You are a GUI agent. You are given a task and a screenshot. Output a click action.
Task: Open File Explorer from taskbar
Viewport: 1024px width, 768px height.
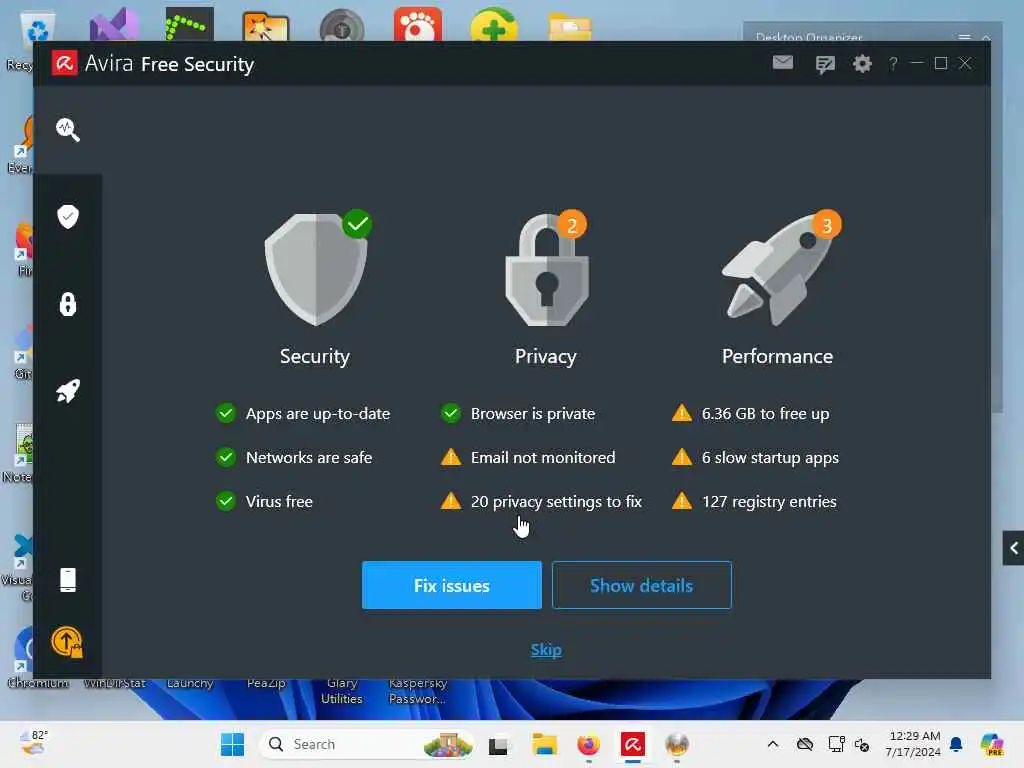point(544,744)
